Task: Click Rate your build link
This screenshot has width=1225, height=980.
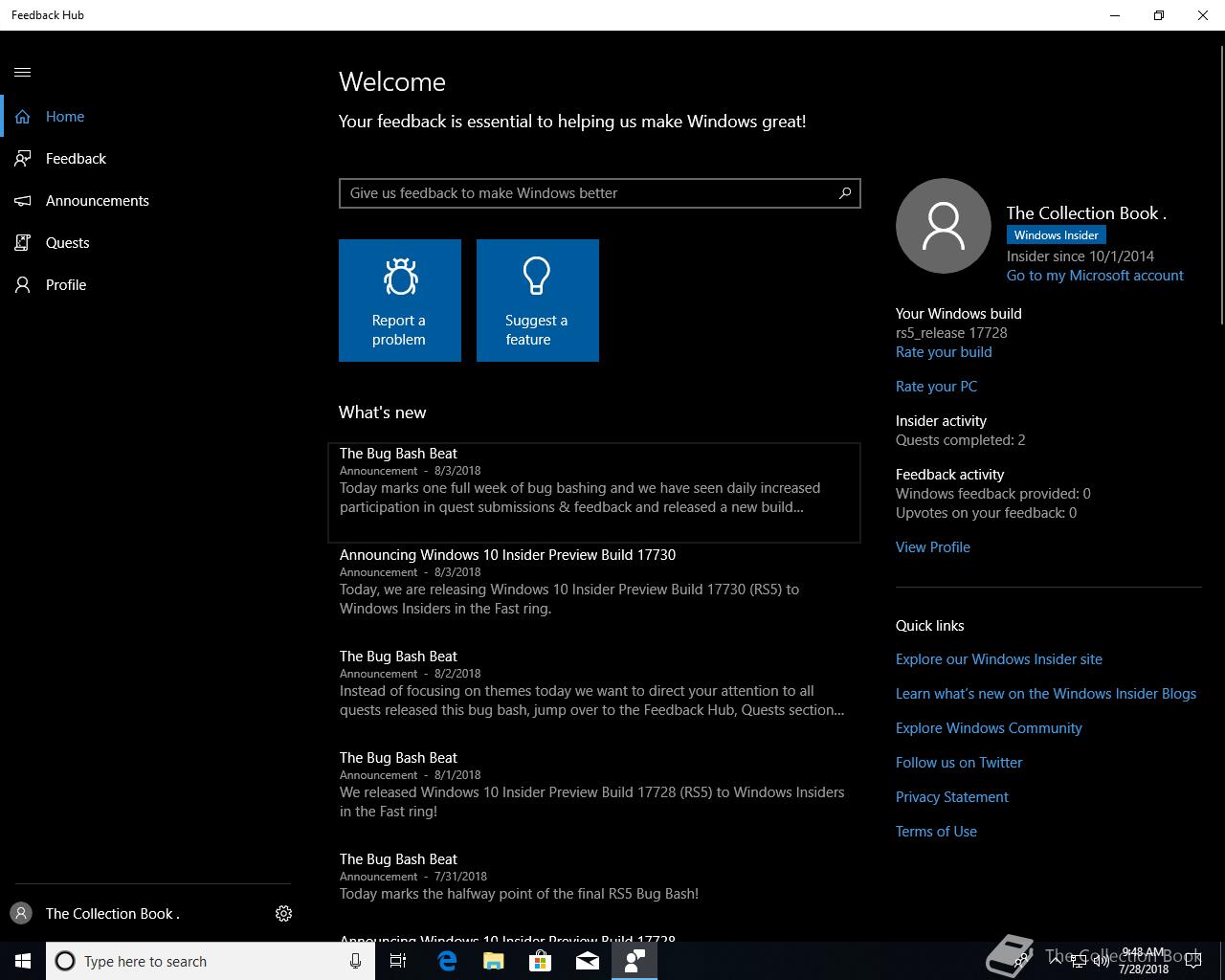Action: pyautogui.click(x=944, y=352)
